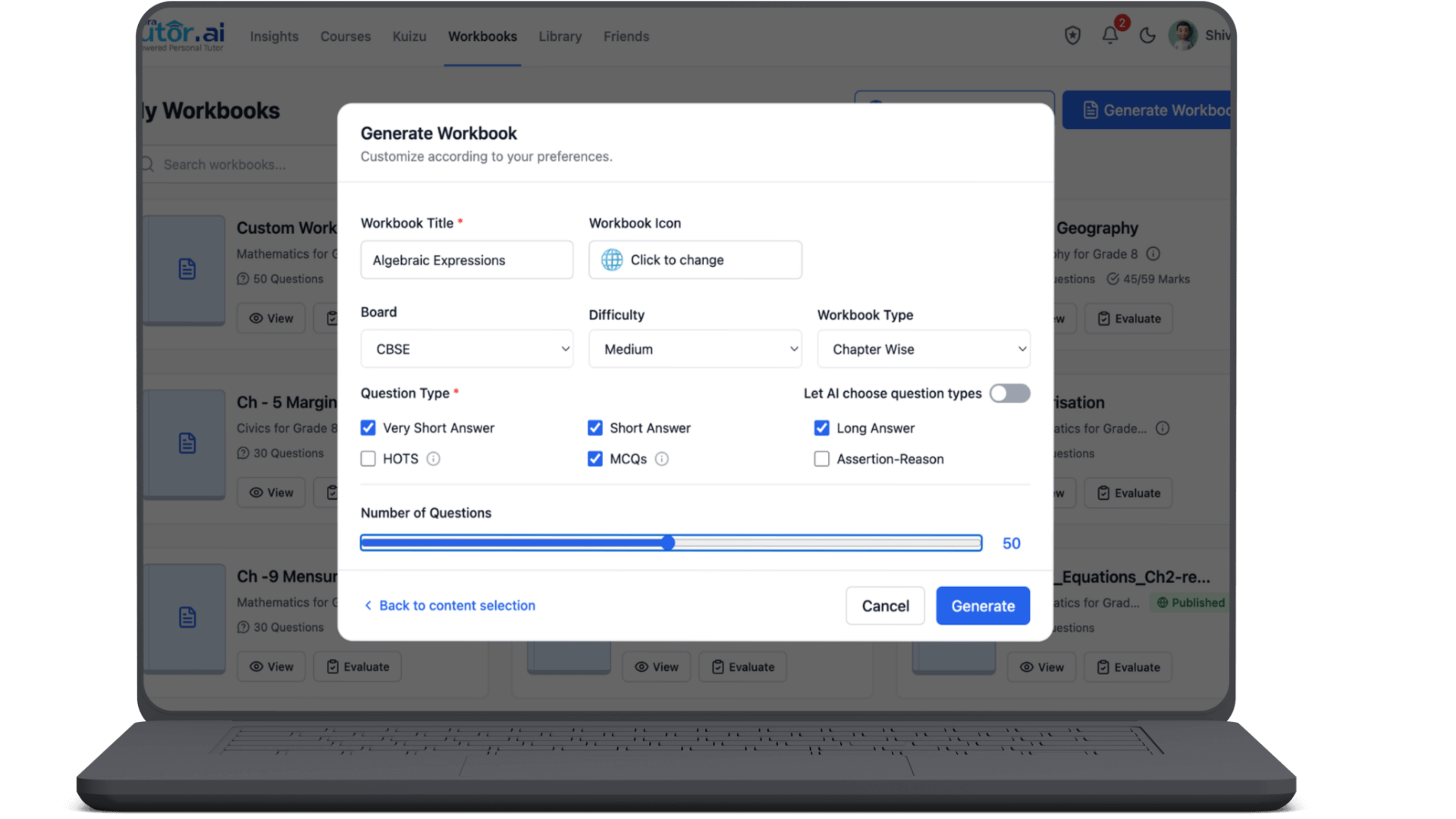Enable dark mode via the moon icon
Image resolution: width=1456 pixels, height=819 pixels.
[1147, 35]
